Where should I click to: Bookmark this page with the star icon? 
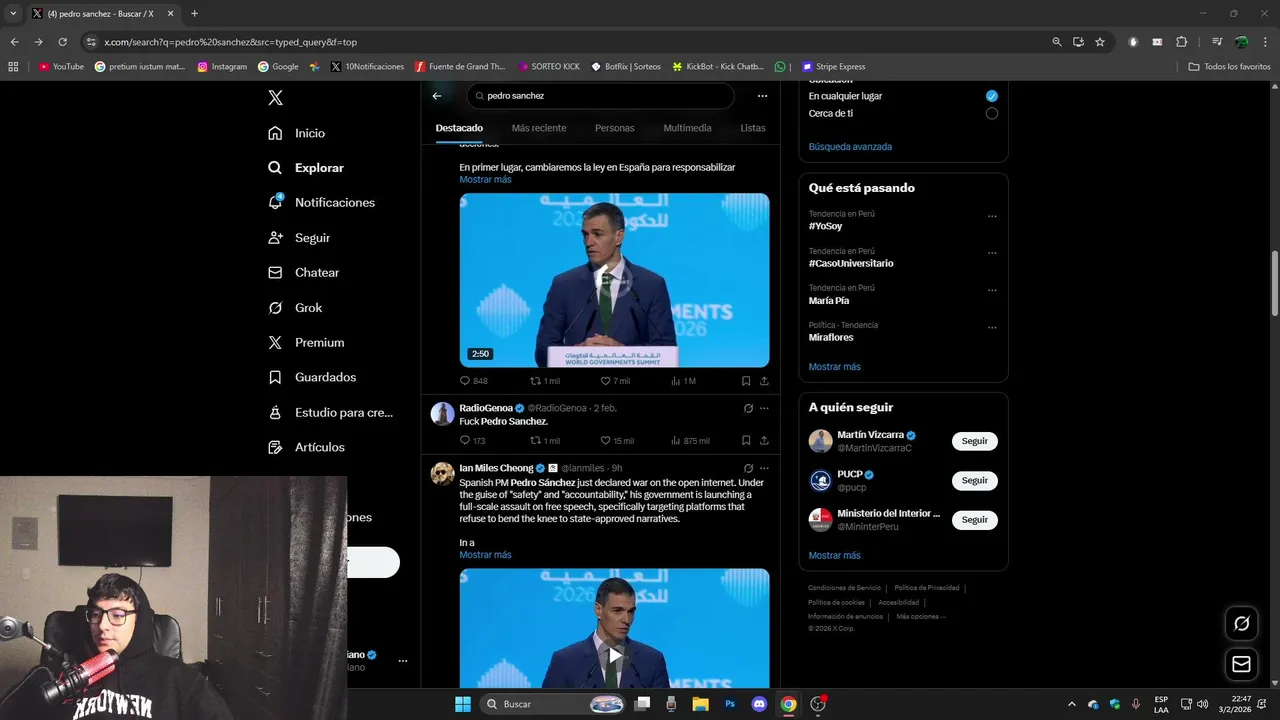click(x=1100, y=42)
